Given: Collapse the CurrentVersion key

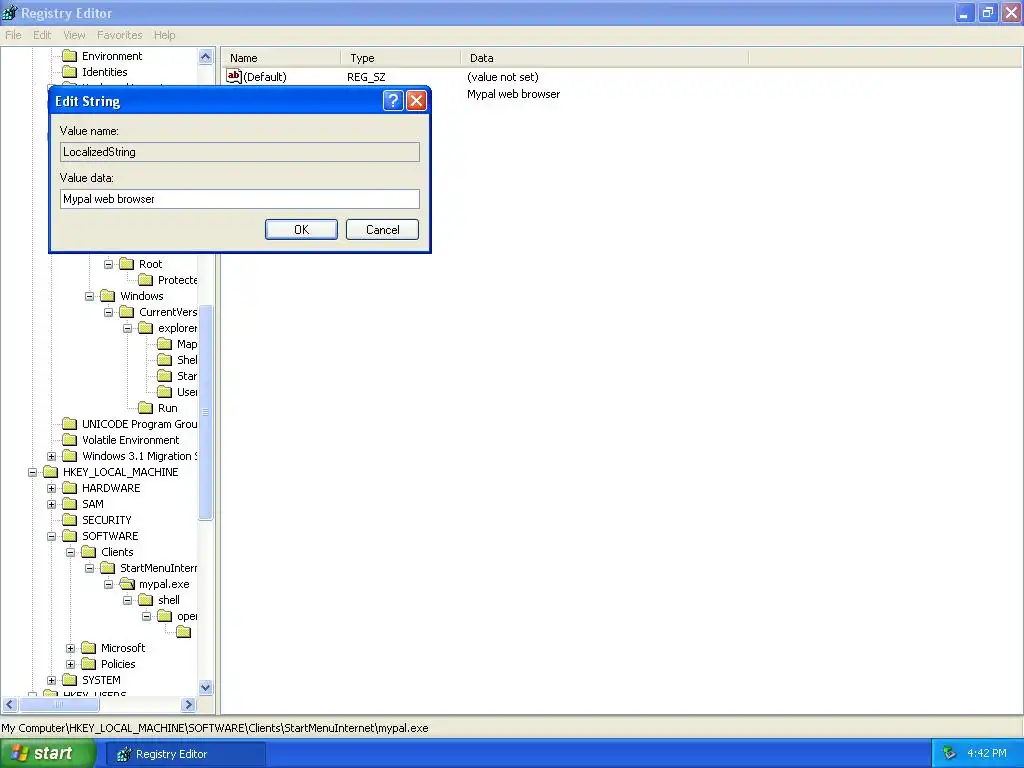Looking at the screenshot, I should click(x=108, y=312).
